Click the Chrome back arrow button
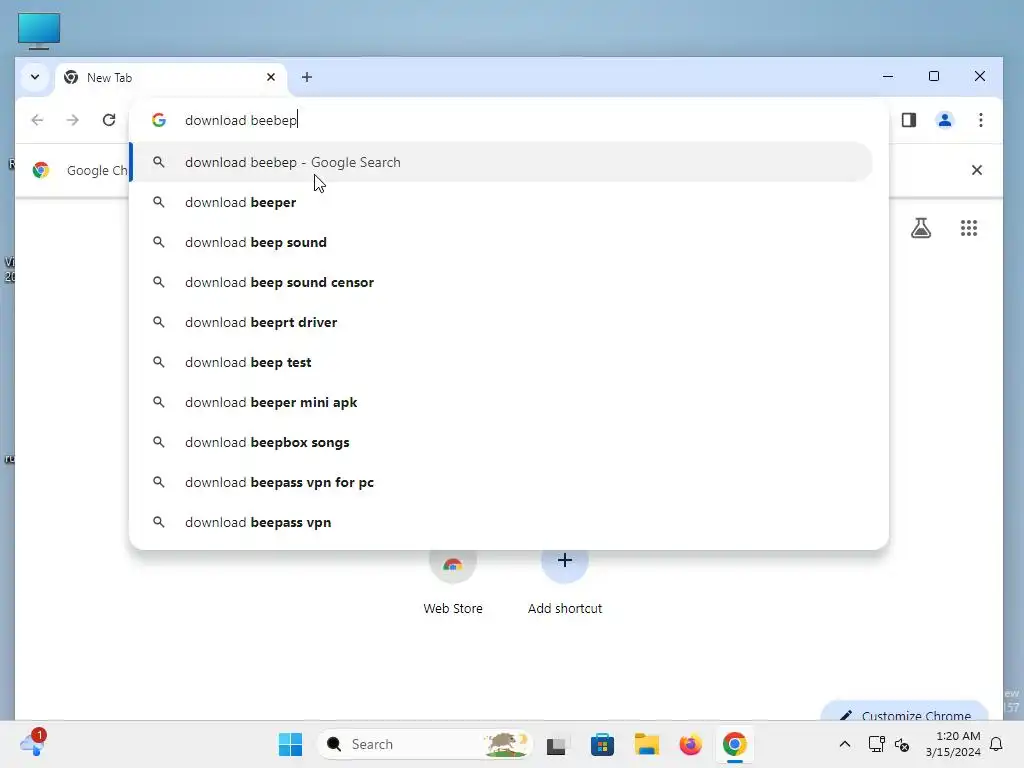Viewport: 1024px width, 768px height. (37, 120)
